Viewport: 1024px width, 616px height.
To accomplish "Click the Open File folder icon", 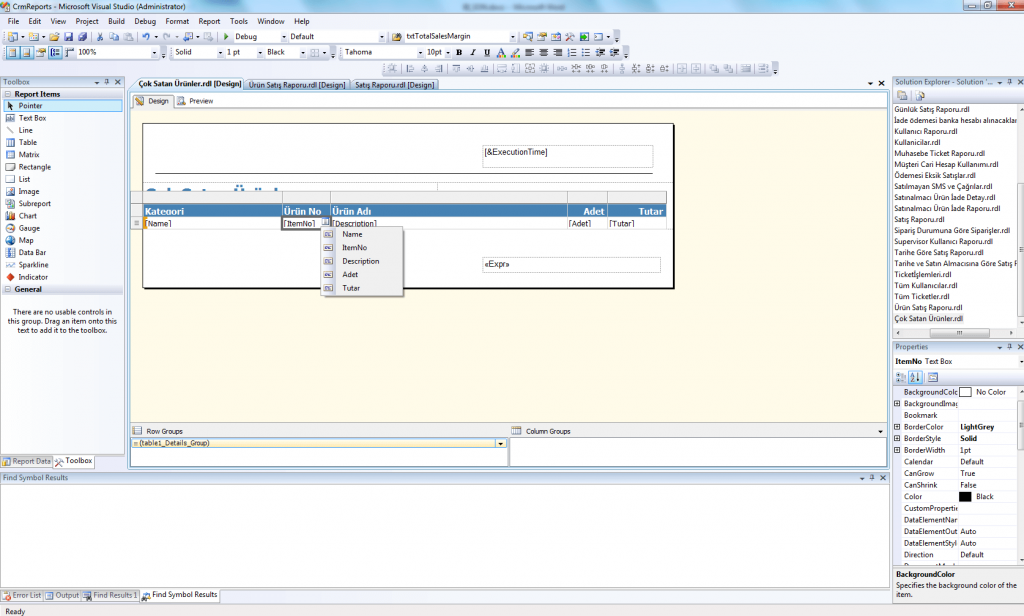I will (54, 37).
